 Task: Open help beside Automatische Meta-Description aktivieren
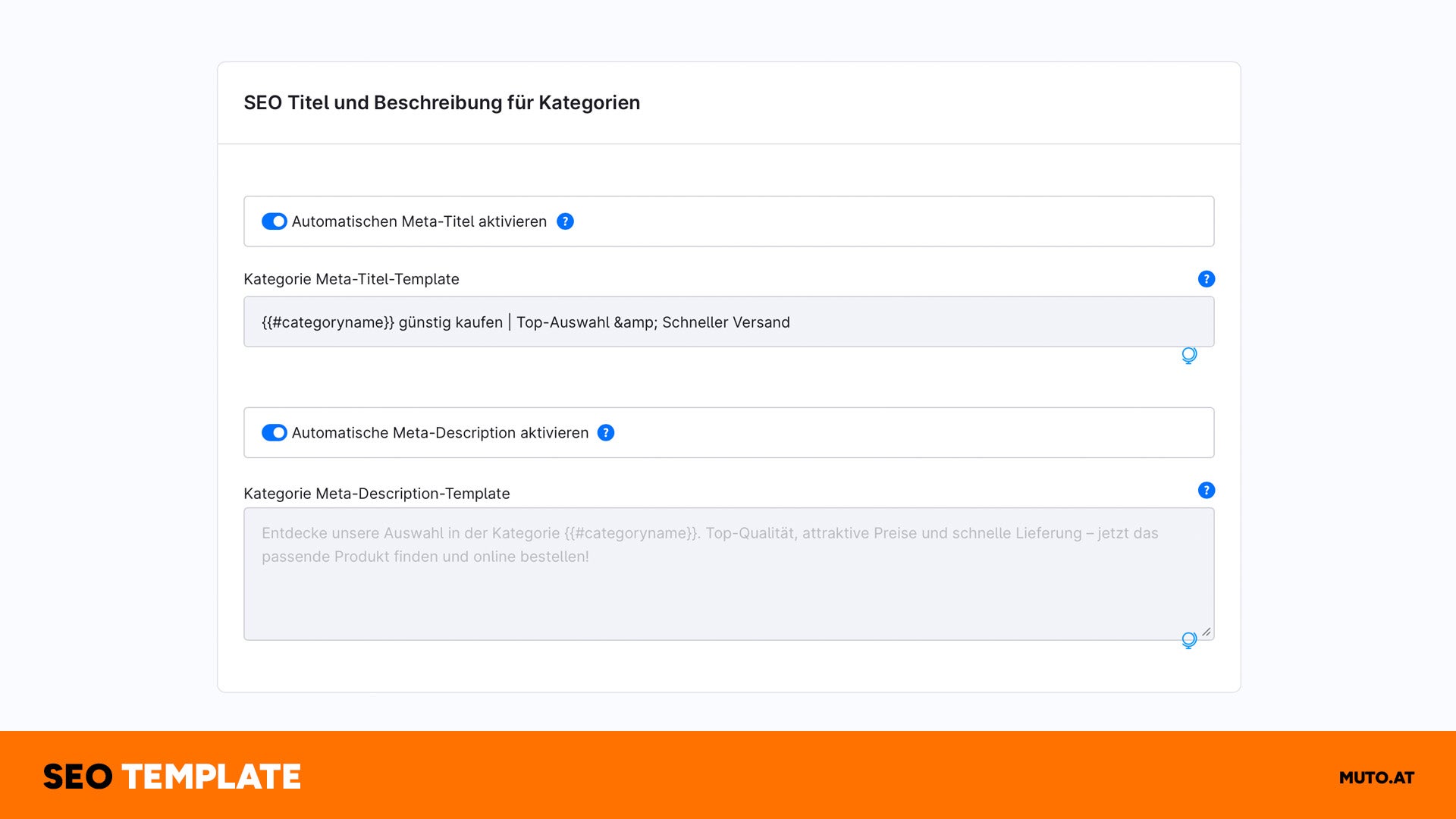click(x=606, y=433)
